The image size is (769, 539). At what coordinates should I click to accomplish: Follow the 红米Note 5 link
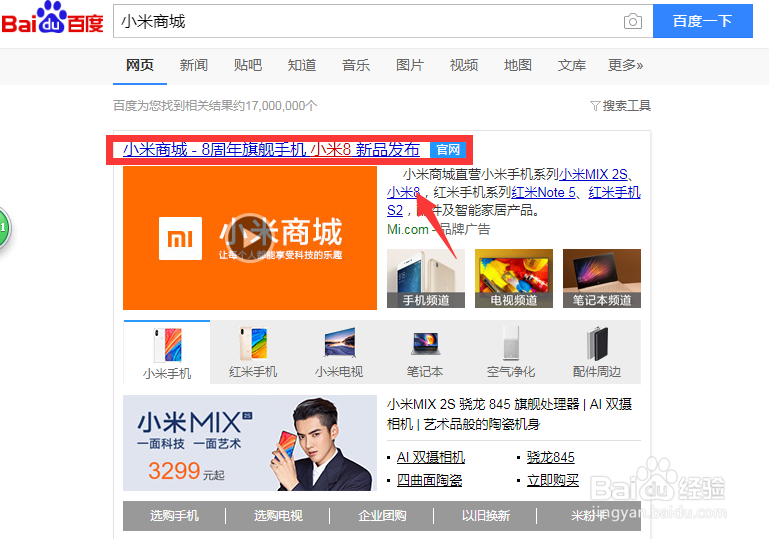coord(543,192)
